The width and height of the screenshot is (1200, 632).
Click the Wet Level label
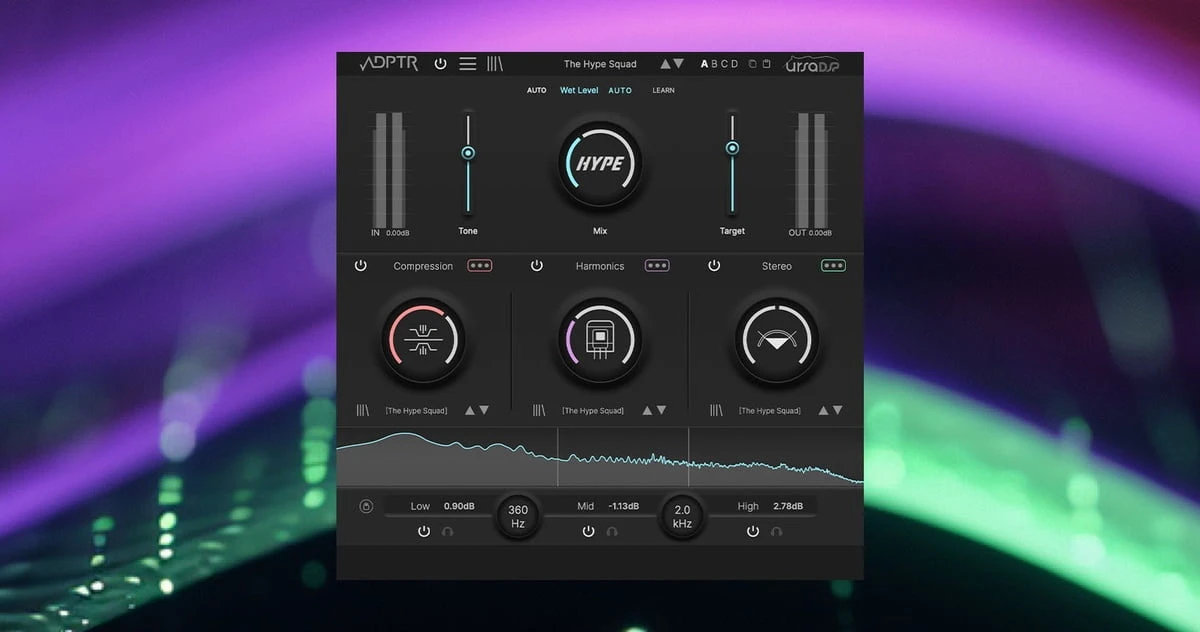pos(579,90)
